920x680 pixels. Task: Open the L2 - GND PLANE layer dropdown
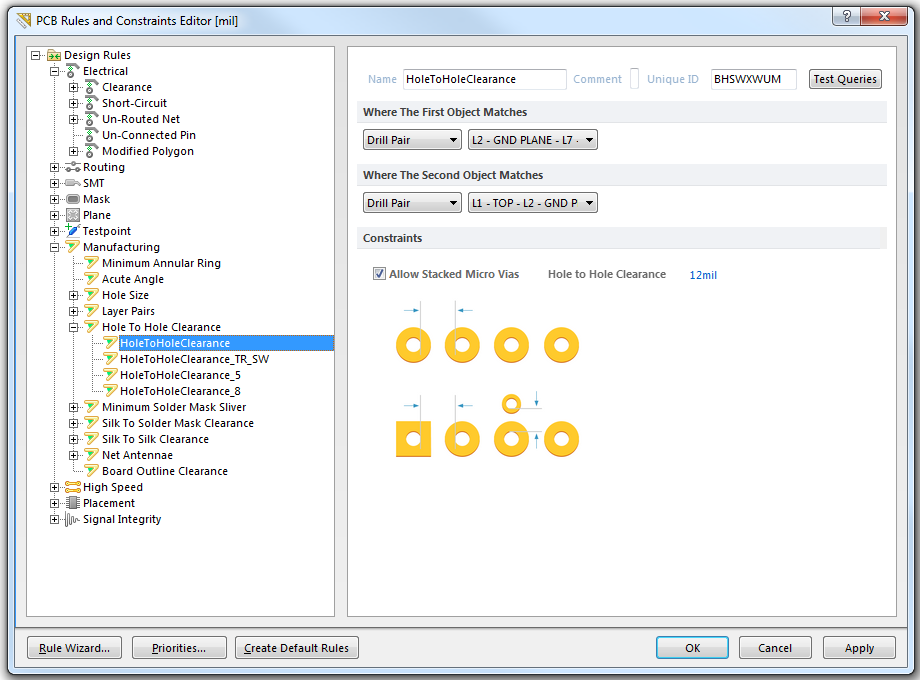click(x=533, y=139)
